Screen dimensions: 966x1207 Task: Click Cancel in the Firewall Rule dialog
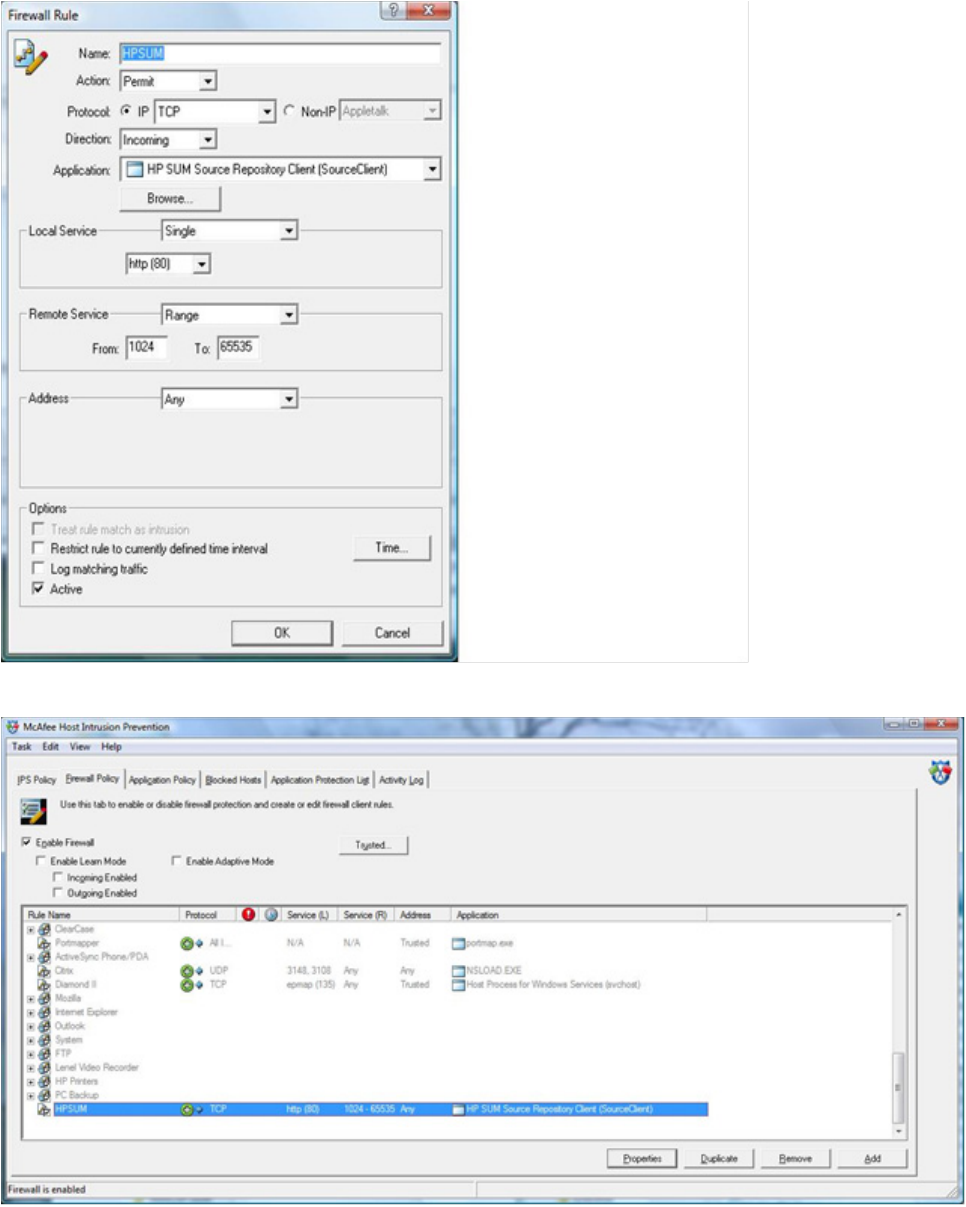point(392,633)
